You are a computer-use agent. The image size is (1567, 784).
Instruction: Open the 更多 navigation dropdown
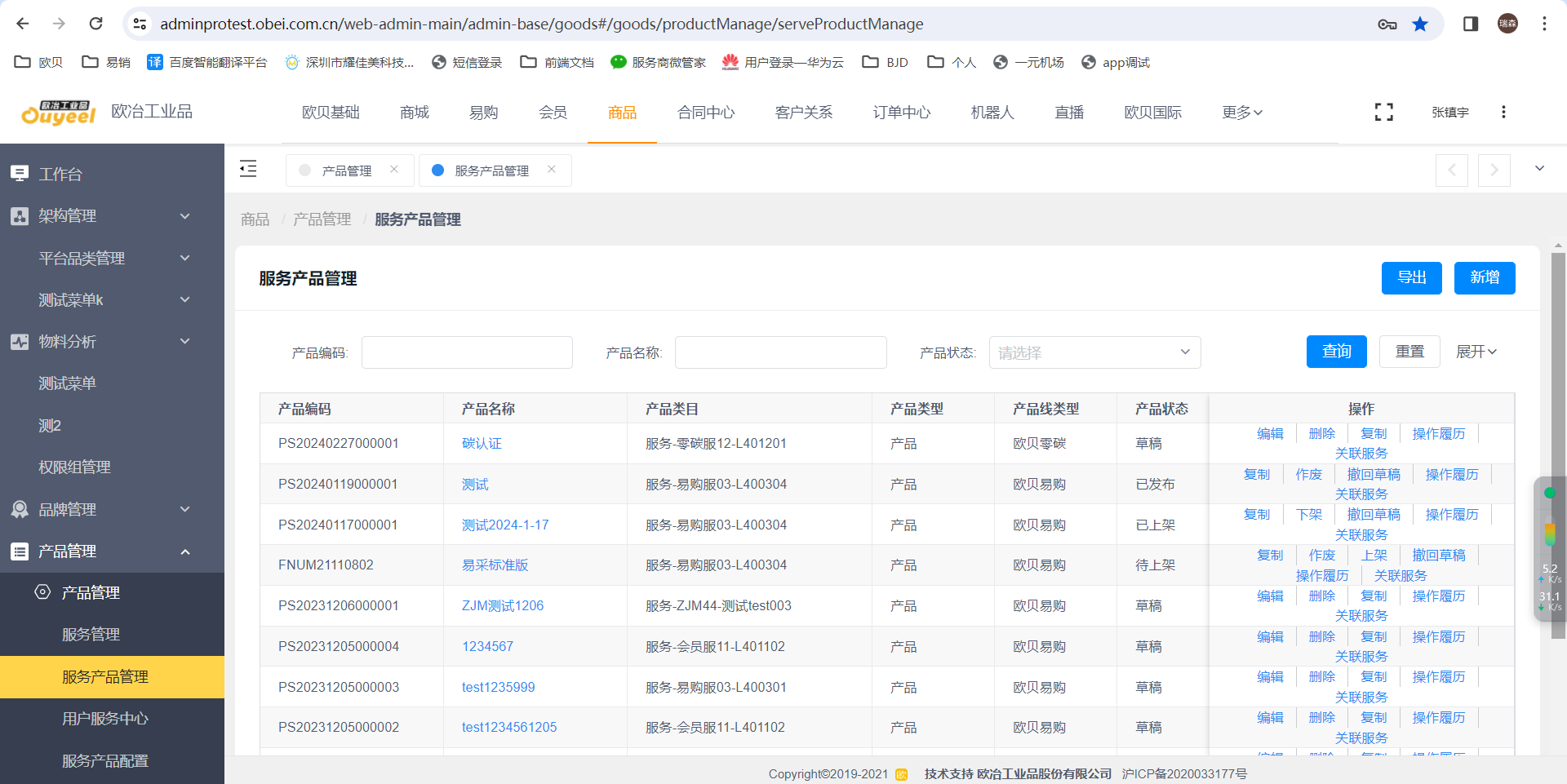tap(1242, 113)
